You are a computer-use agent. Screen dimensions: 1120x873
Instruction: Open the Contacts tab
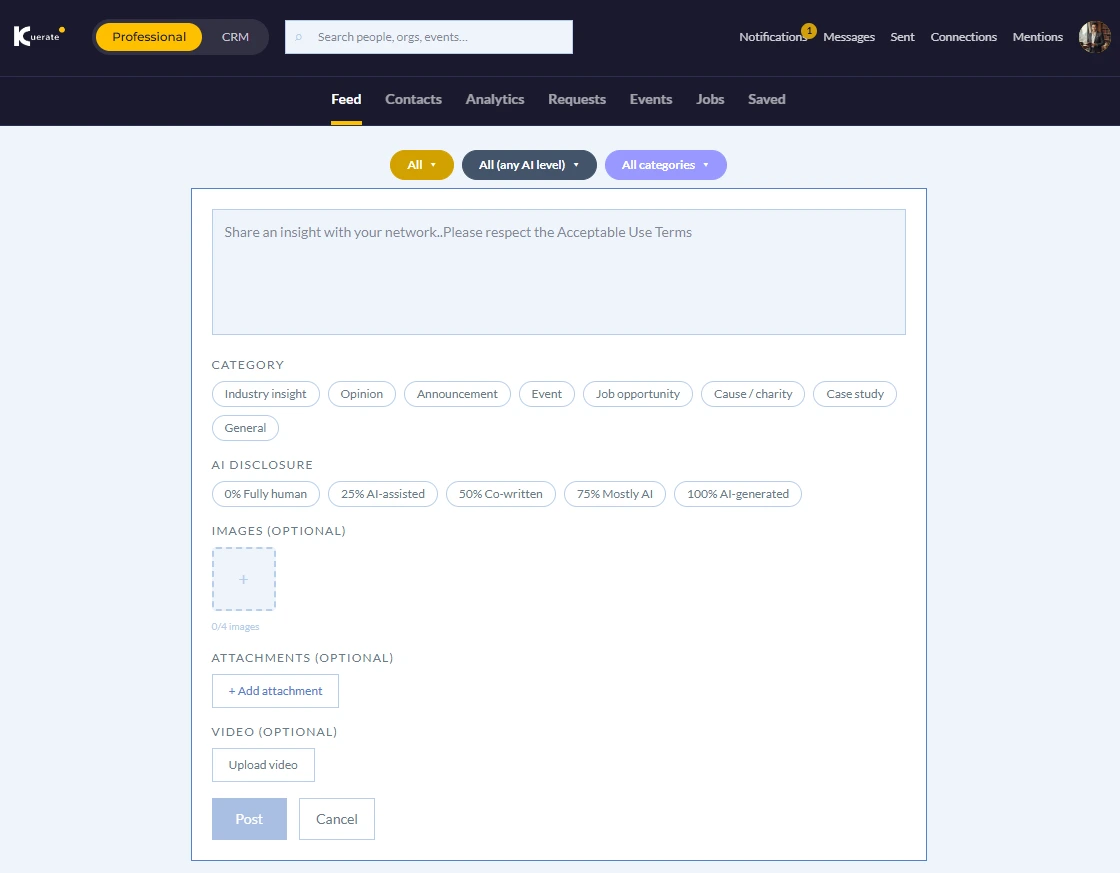pos(414,99)
